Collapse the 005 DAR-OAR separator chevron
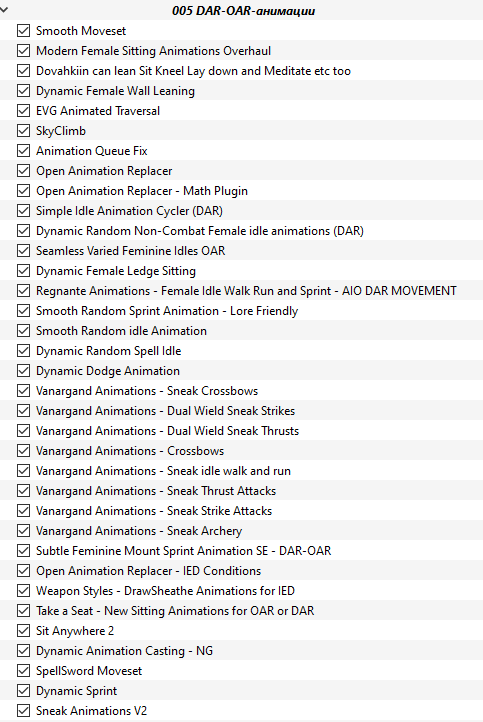Screen dimensions: 483x722 click(4, 9)
